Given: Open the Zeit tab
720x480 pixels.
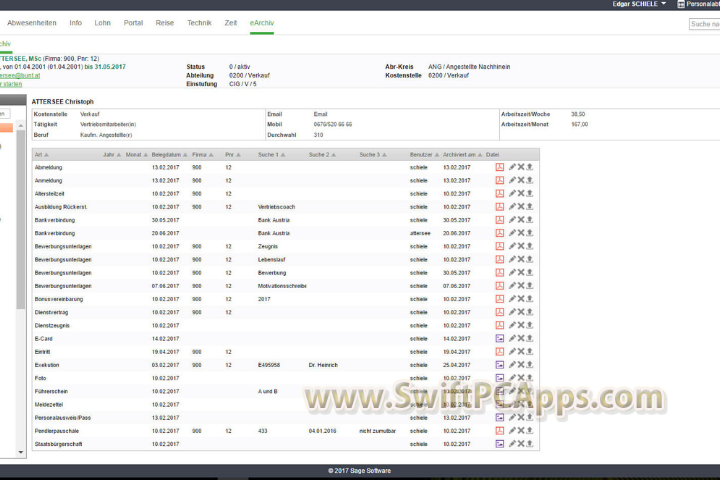Looking at the screenshot, I should point(231,23).
